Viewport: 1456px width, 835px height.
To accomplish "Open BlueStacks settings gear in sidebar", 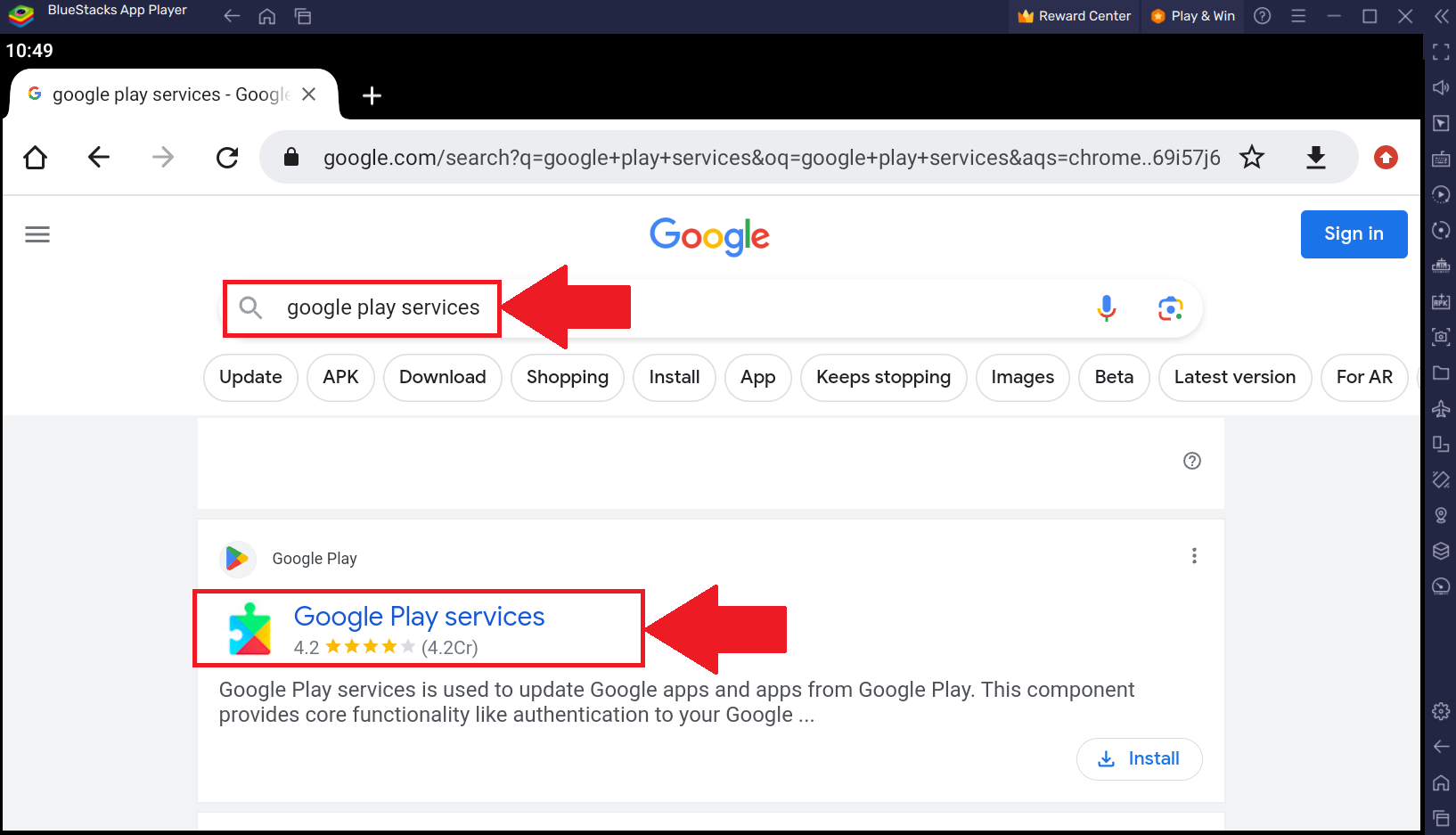I will [x=1441, y=711].
